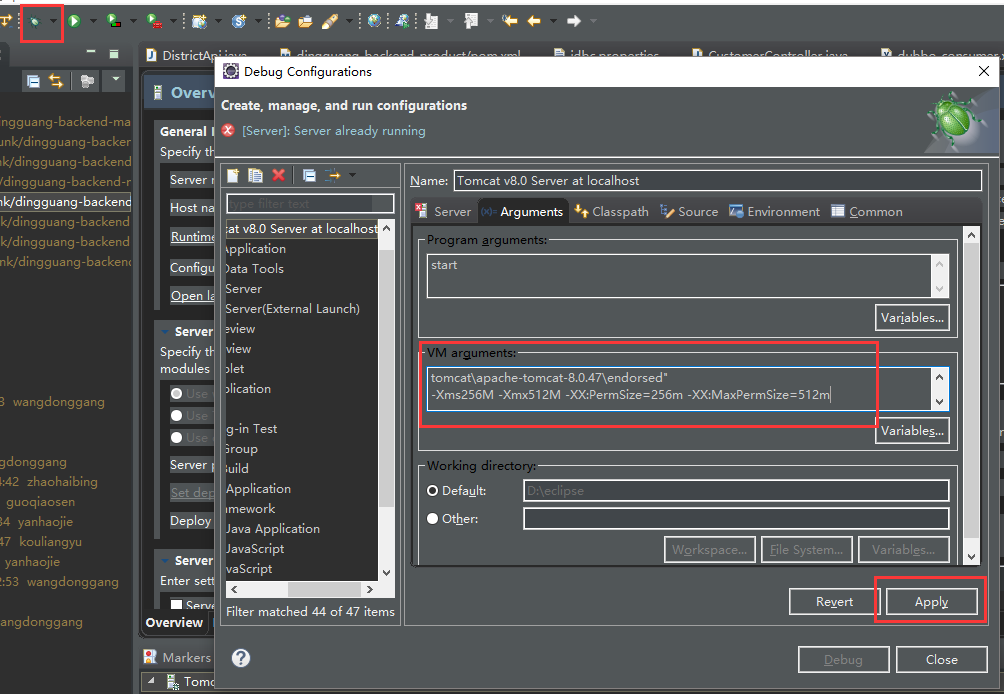Open the Overview tab at editor bottom
This screenshot has height=694, width=1004.
(x=174, y=623)
